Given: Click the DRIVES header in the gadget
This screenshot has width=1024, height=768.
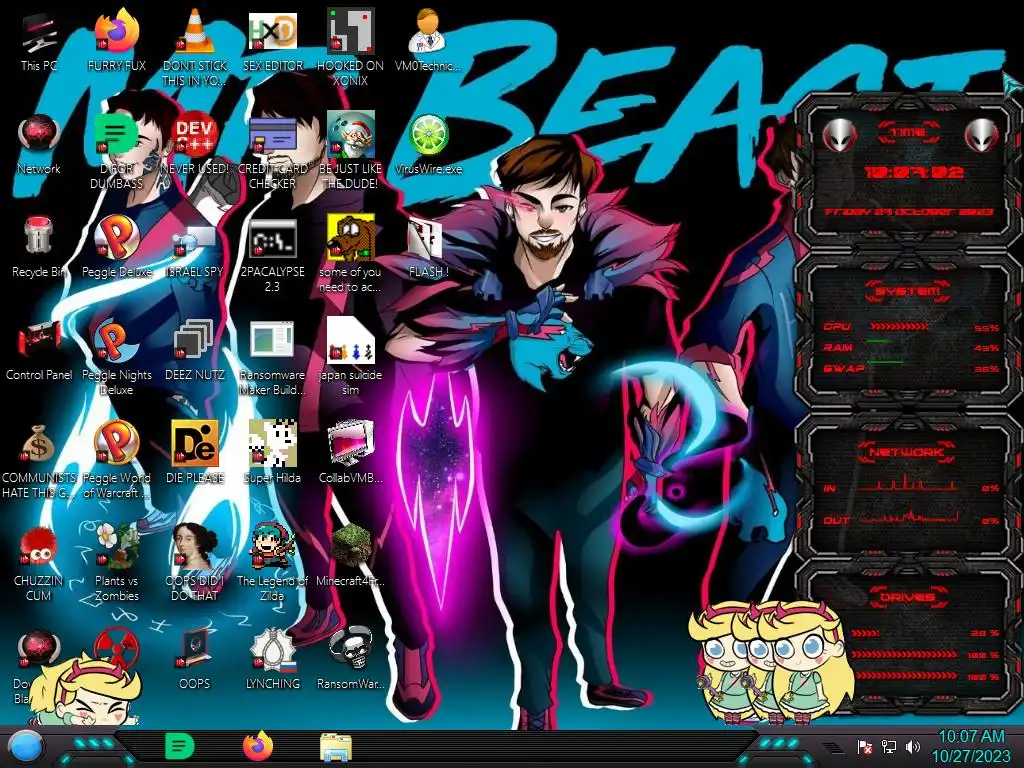Looking at the screenshot, I should click(907, 598).
